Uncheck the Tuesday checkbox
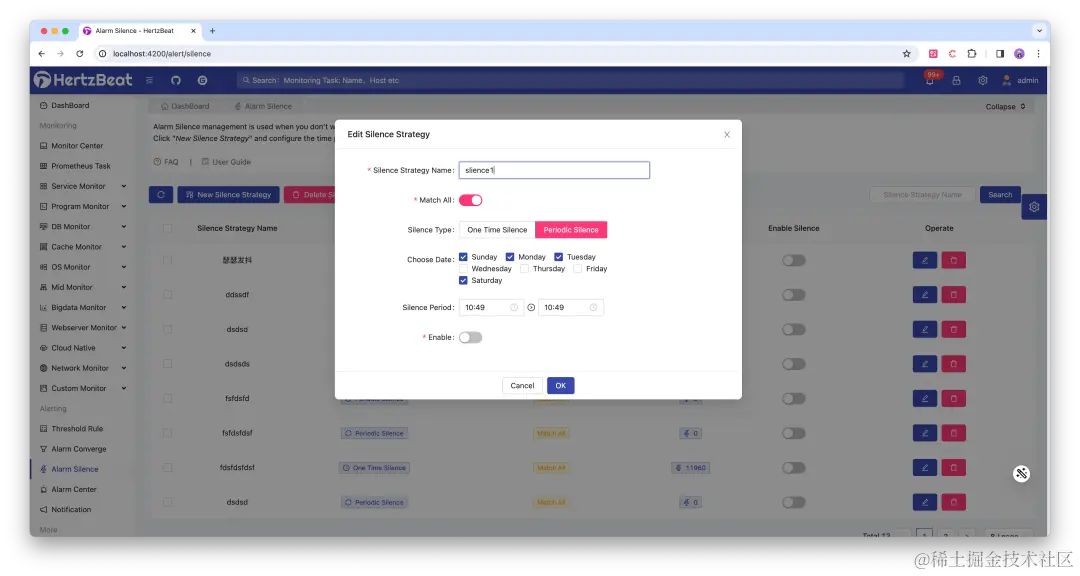Image resolution: width=1080 pixels, height=576 pixels. click(x=559, y=257)
